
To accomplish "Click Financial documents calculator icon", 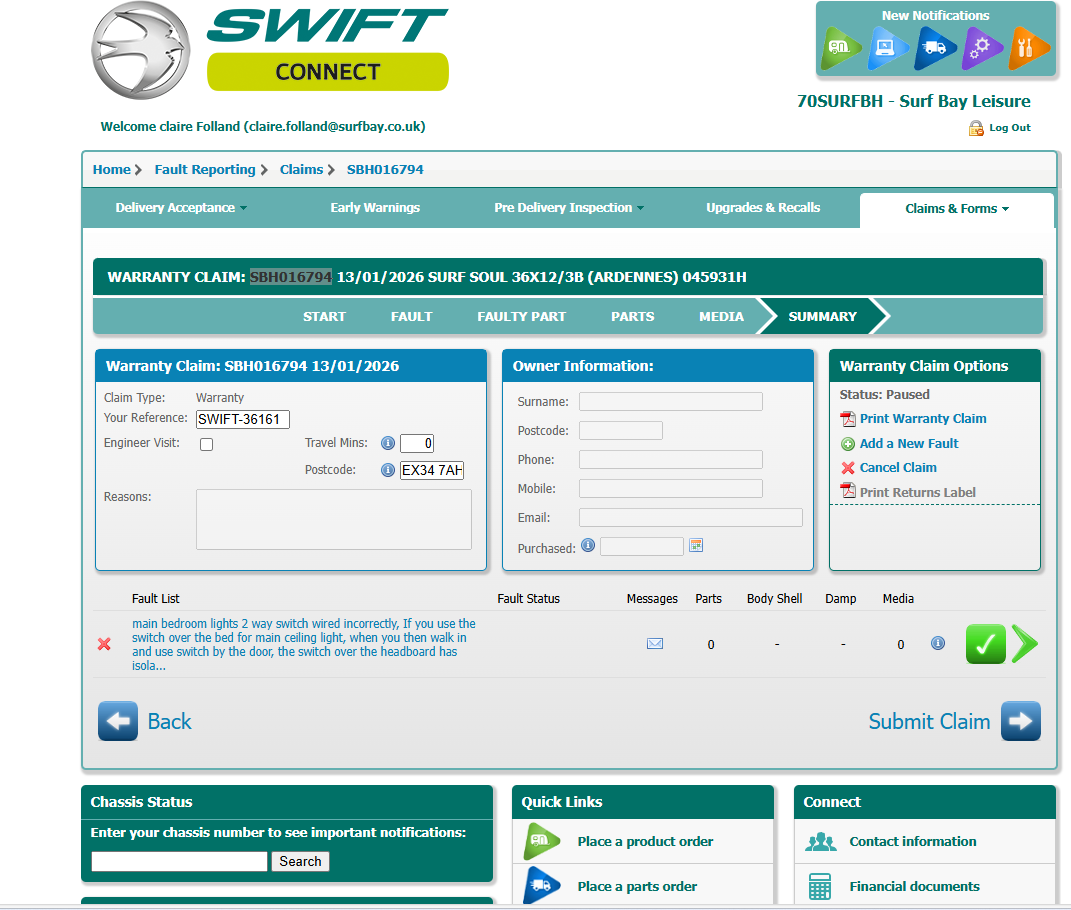I will 820,886.
